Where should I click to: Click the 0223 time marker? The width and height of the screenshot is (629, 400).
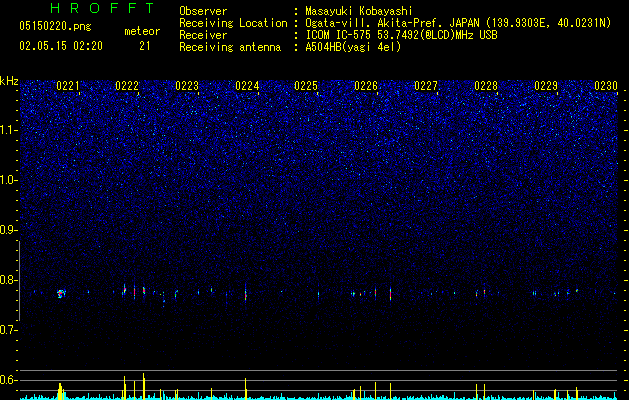coord(187,86)
